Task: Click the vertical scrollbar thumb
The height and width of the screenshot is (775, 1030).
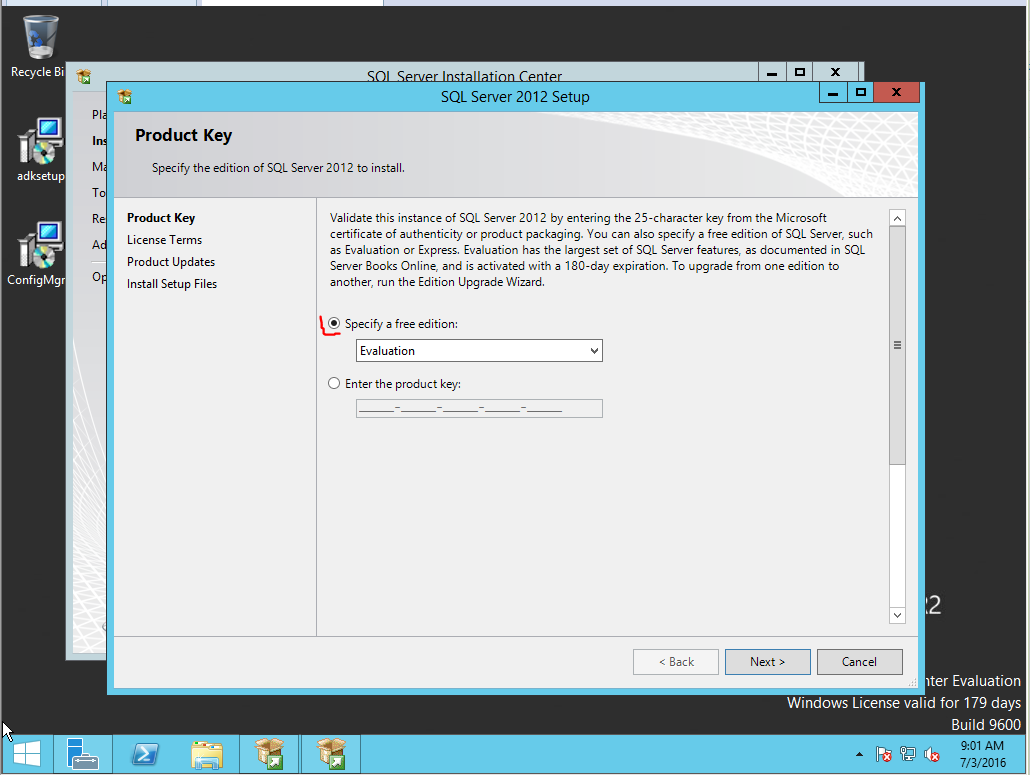Action: tap(897, 345)
